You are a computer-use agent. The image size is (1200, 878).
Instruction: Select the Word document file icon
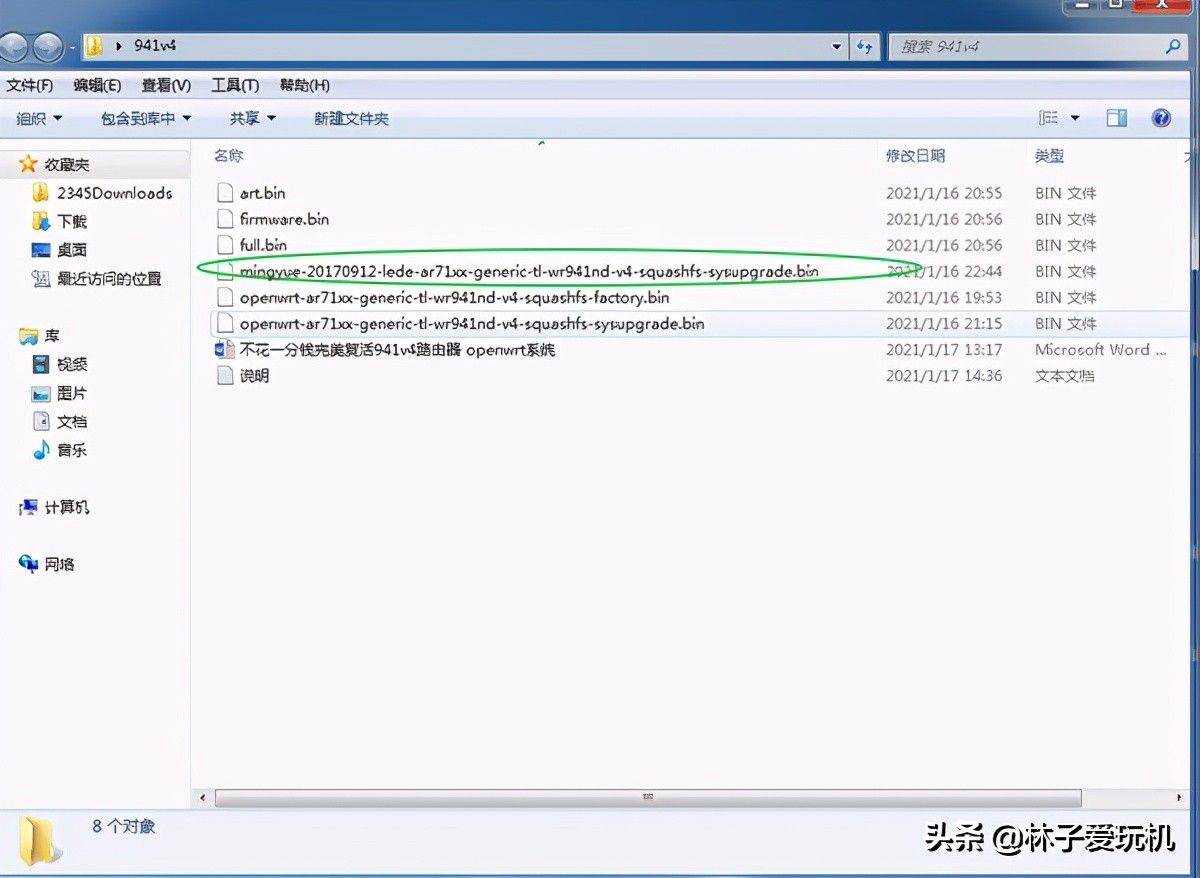(x=225, y=350)
